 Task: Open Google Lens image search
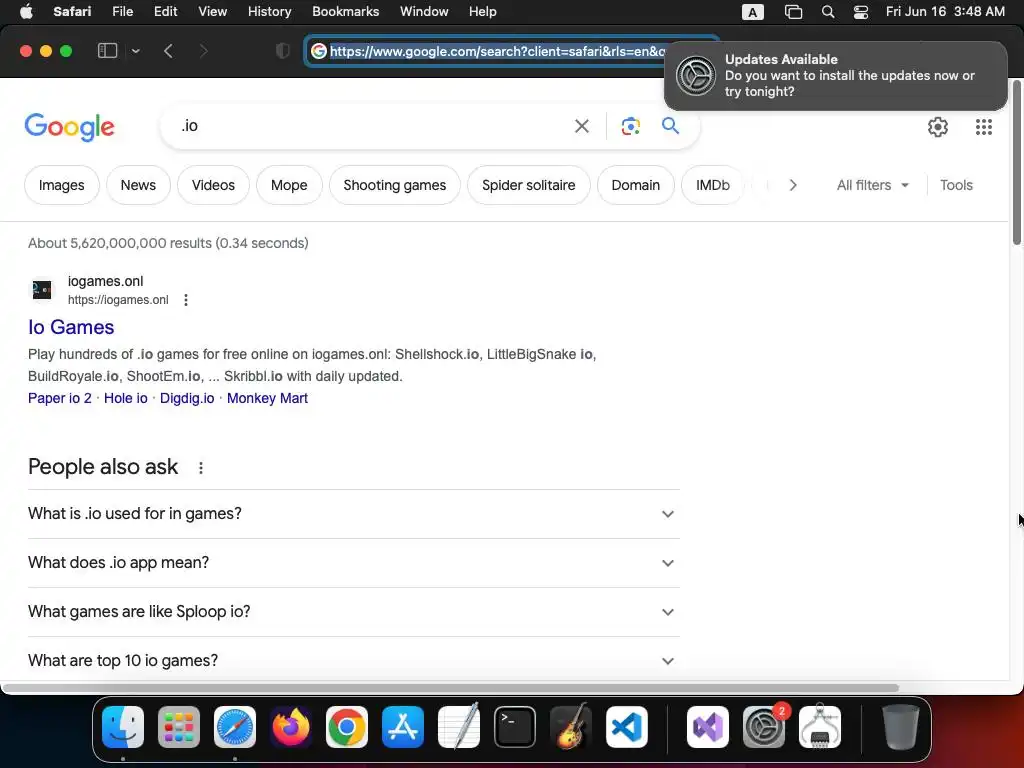(x=630, y=126)
